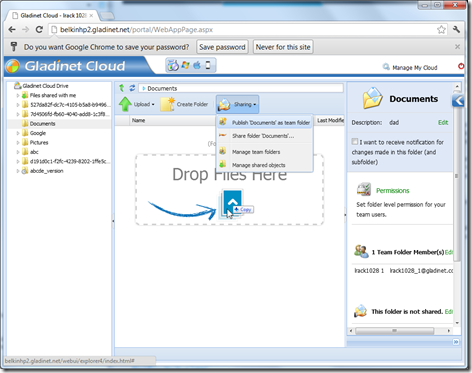The height and width of the screenshot is (373, 472).
Task: Click the team folder members icon
Action: (x=361, y=252)
